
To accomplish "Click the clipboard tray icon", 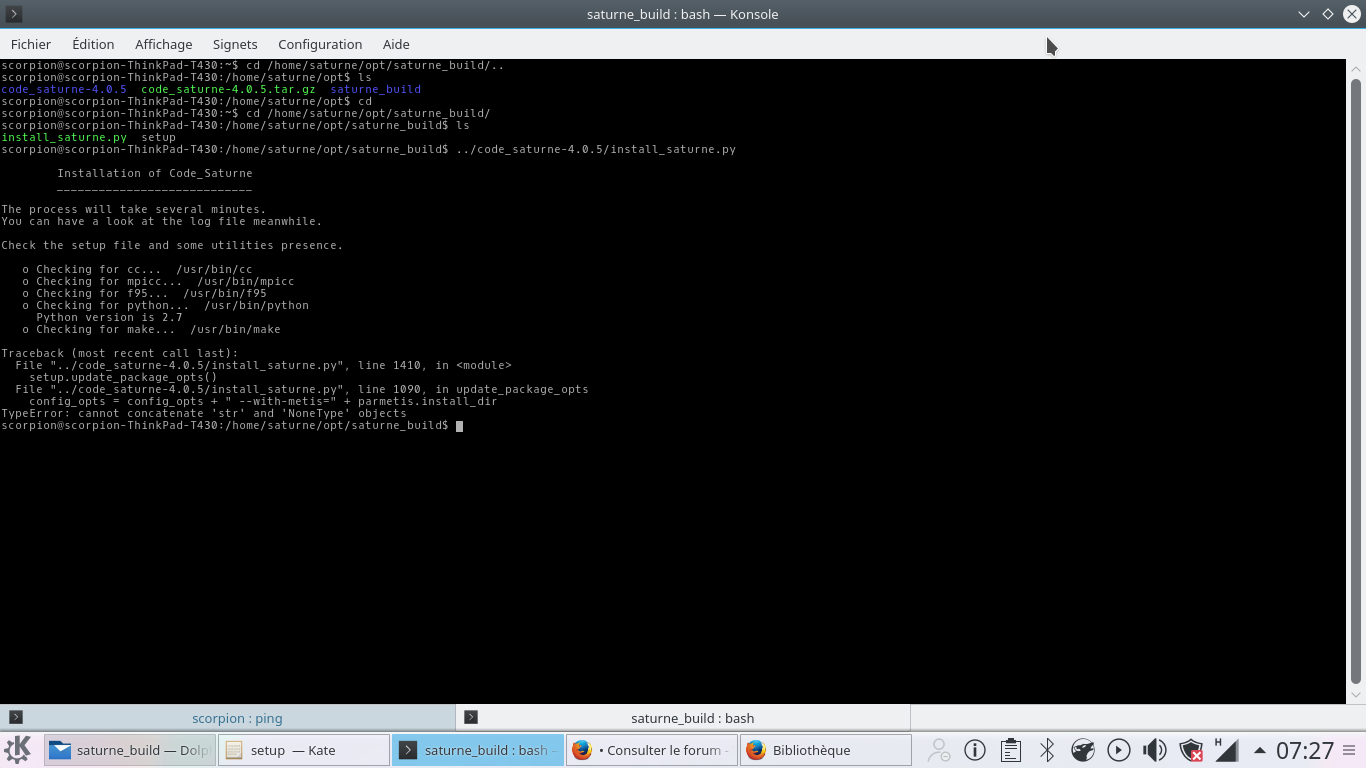I will click(1011, 750).
